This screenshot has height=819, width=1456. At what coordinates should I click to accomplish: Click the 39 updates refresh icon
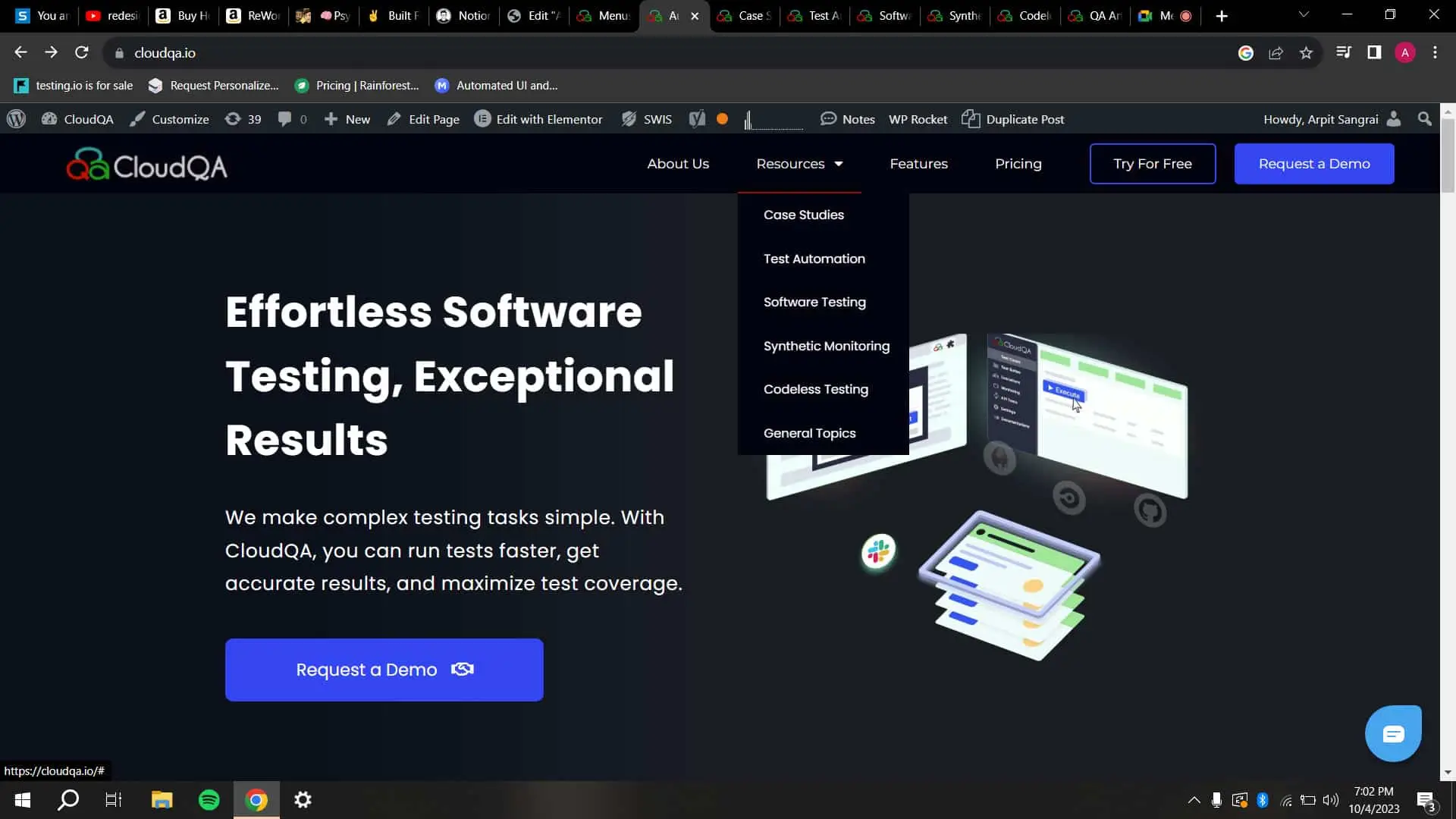pyautogui.click(x=233, y=119)
